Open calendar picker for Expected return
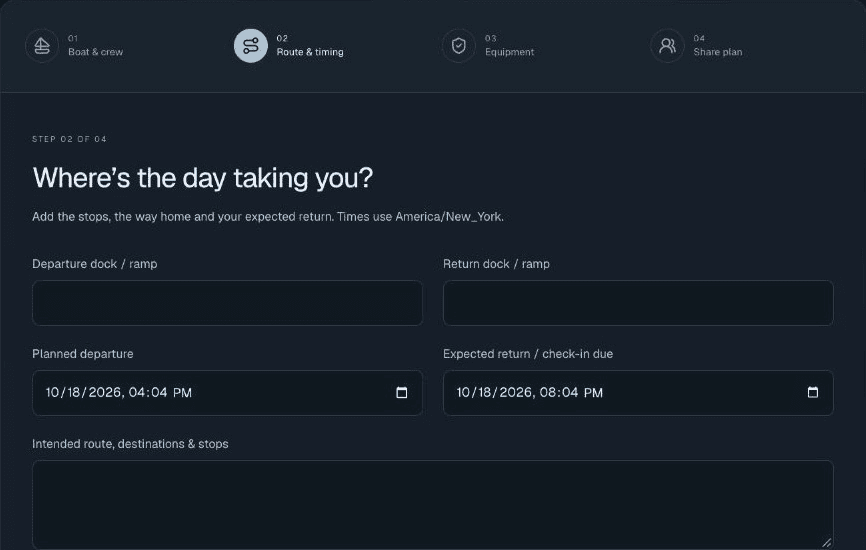866x550 pixels. (x=813, y=393)
